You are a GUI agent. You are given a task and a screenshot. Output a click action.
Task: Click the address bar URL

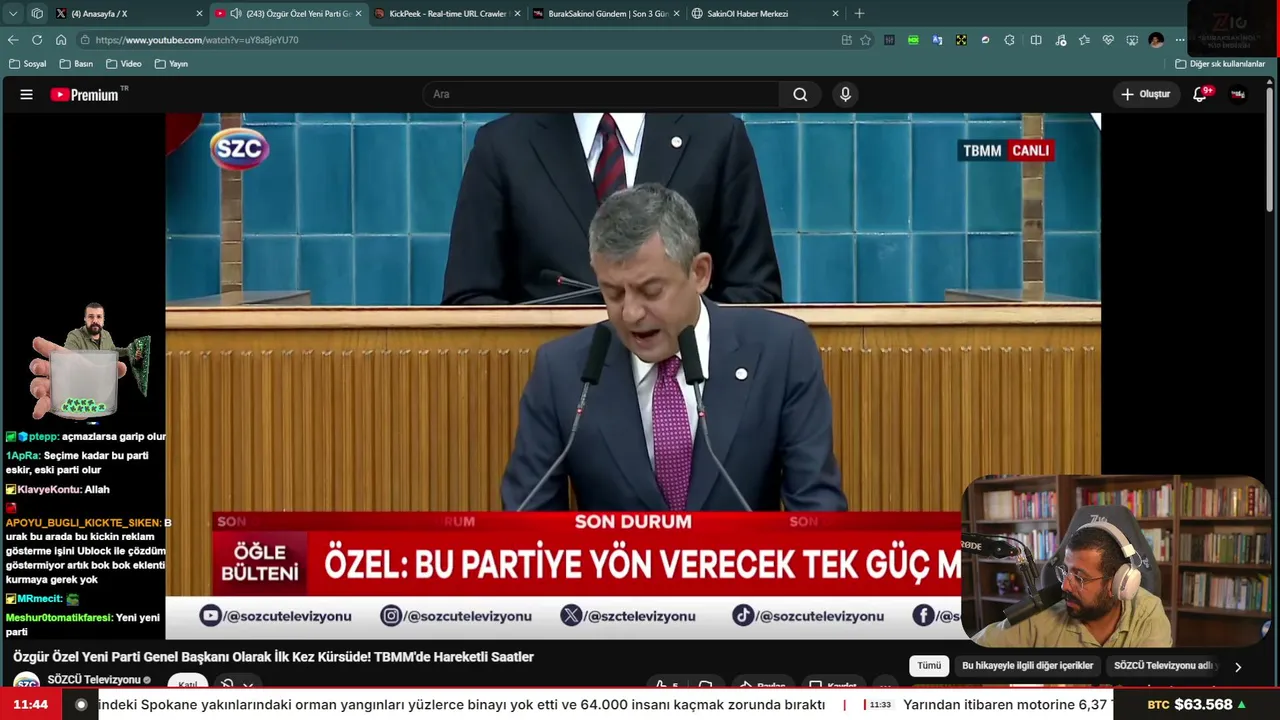click(x=197, y=40)
